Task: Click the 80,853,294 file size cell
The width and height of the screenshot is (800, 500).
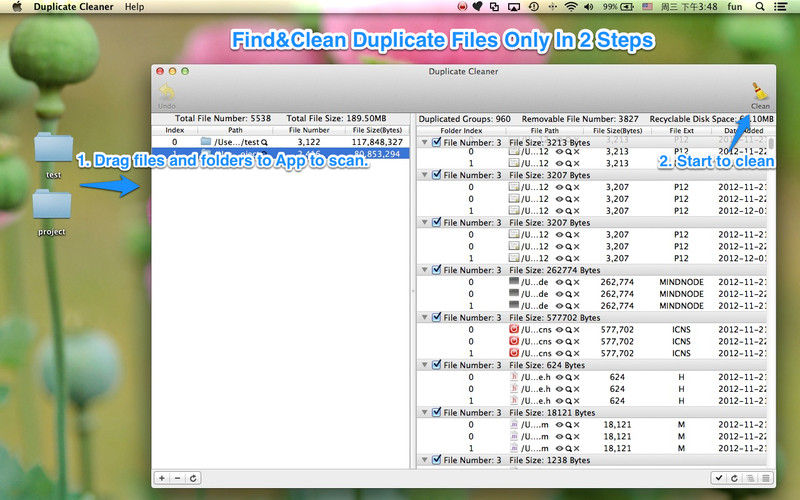Action: pos(378,154)
